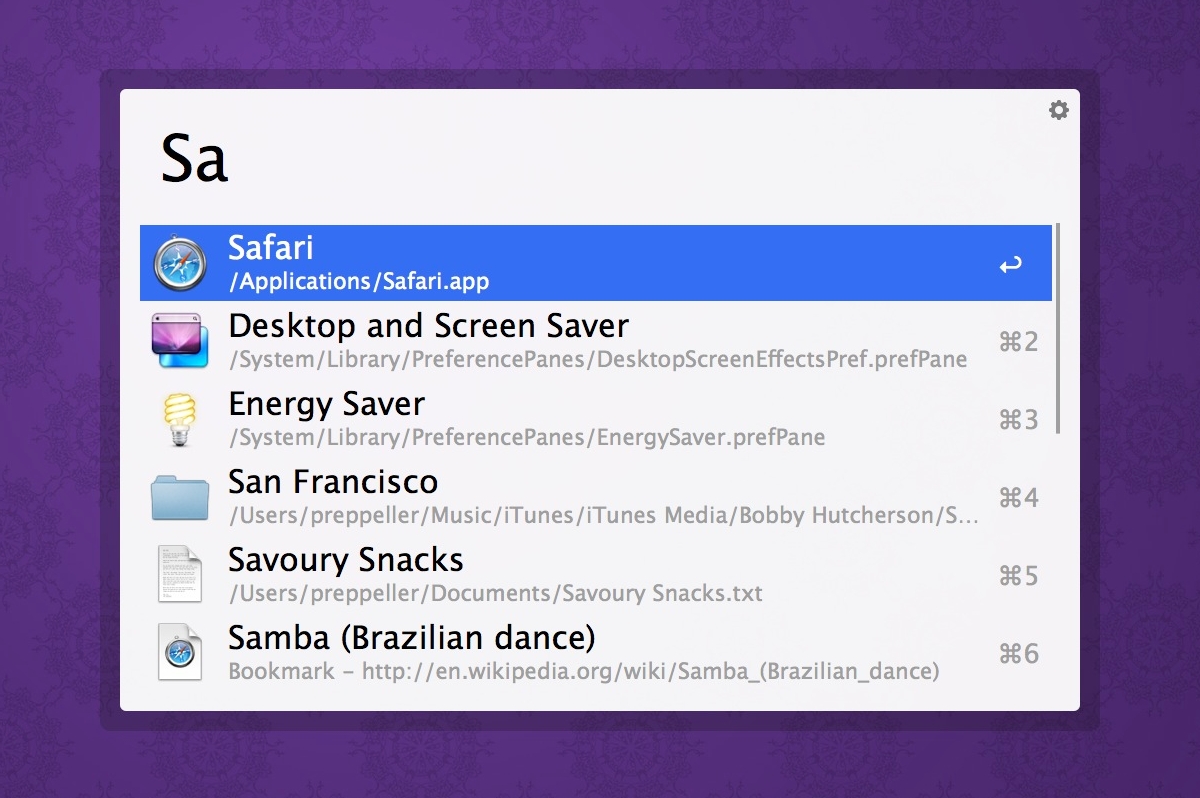Click the search field containing "Sa"

point(600,158)
